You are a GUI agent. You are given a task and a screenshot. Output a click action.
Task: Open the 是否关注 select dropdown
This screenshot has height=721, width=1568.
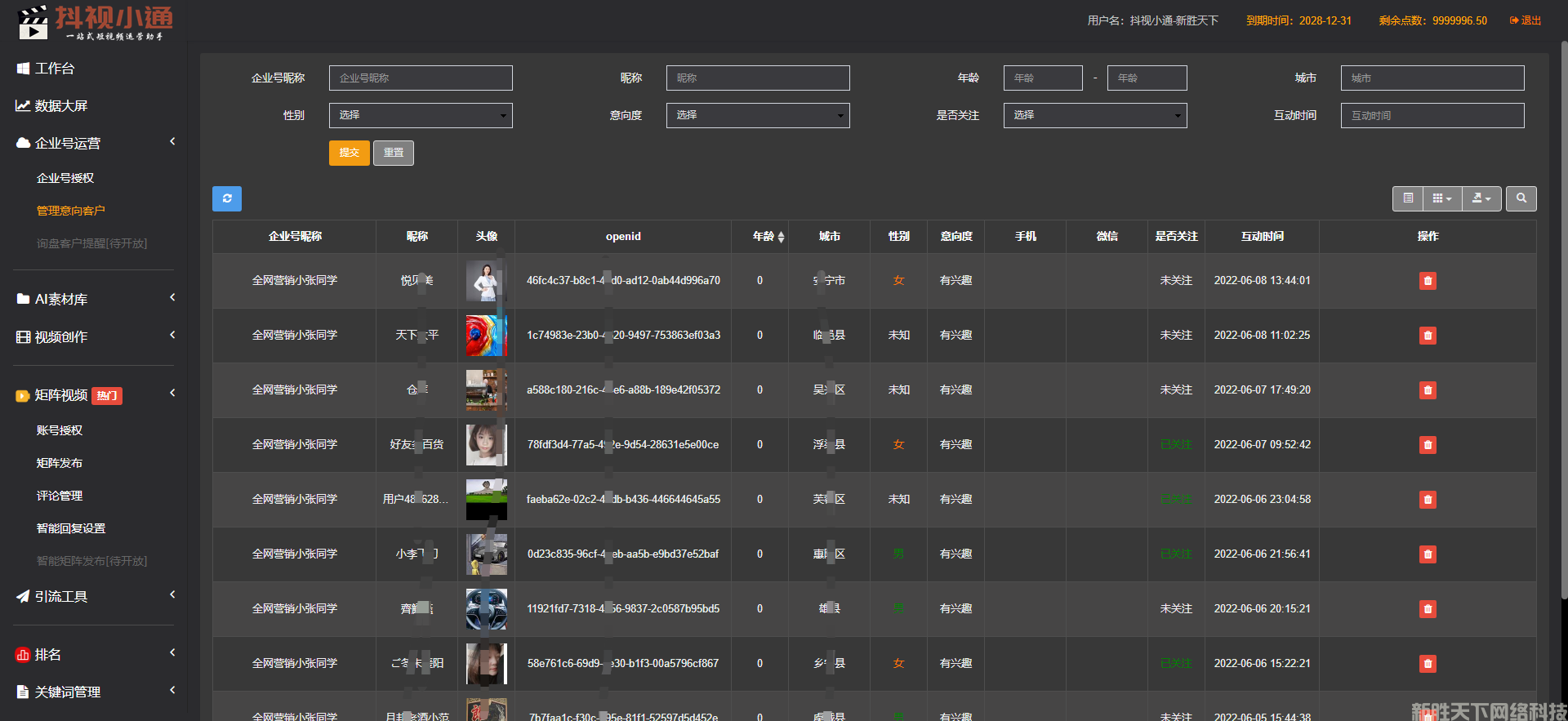pos(1094,115)
